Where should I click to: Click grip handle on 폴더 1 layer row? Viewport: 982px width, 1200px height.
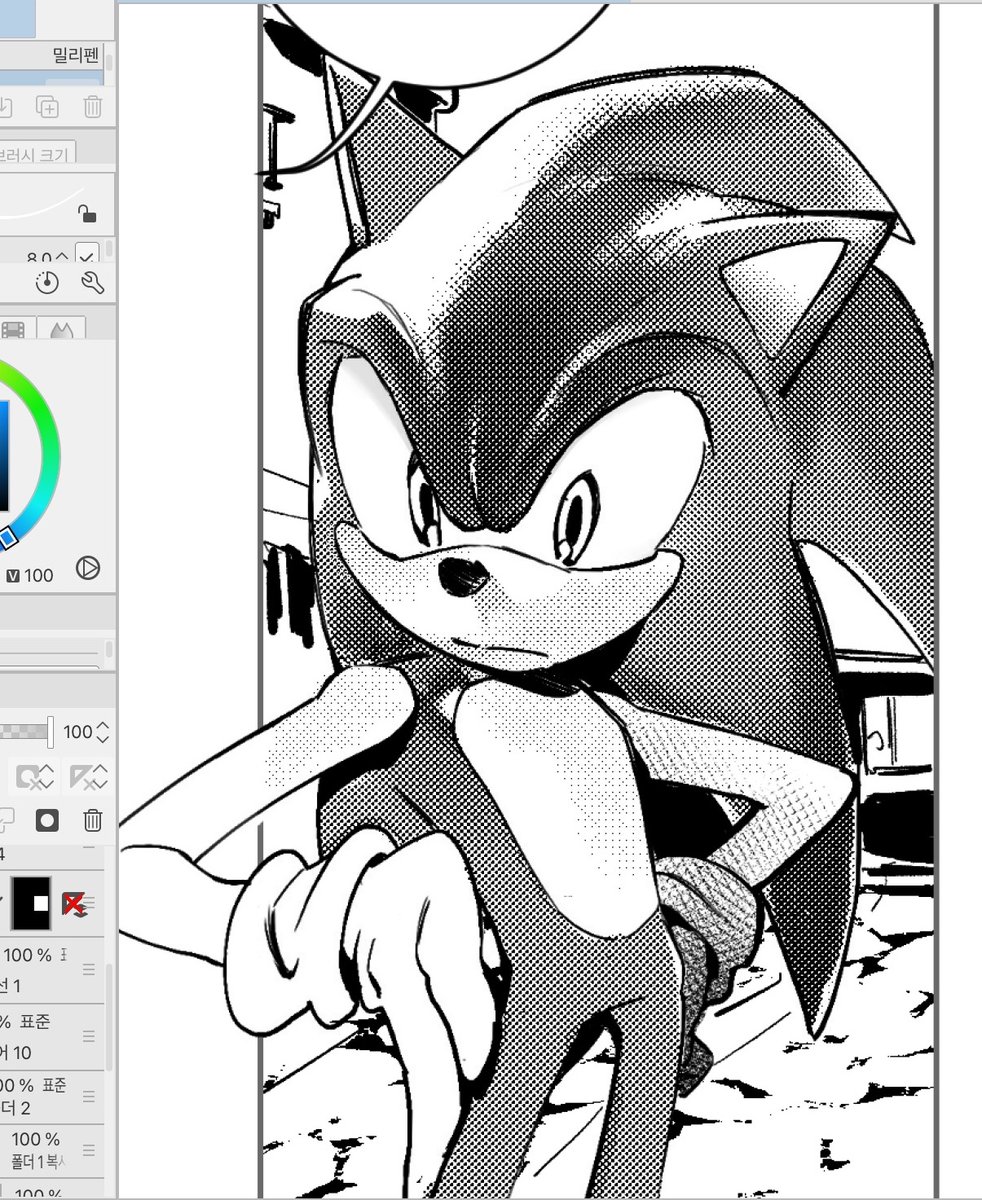tap(89, 1150)
